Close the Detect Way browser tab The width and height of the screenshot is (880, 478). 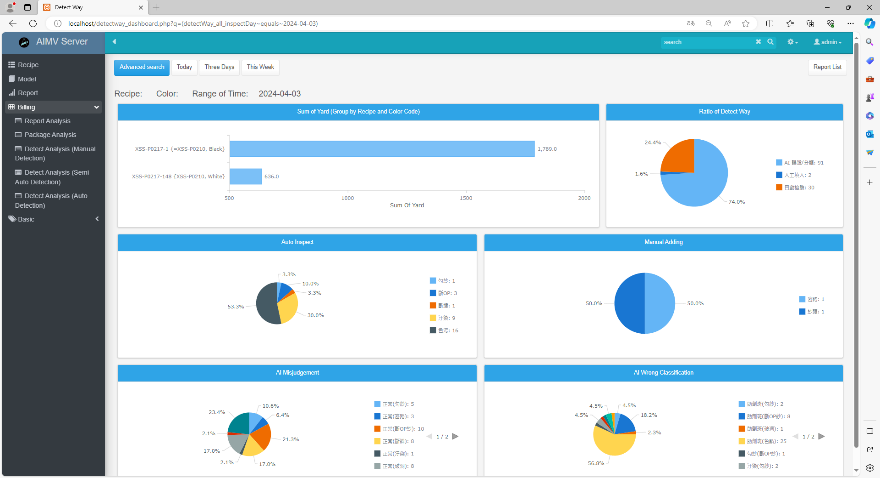pyautogui.click(x=140, y=7)
